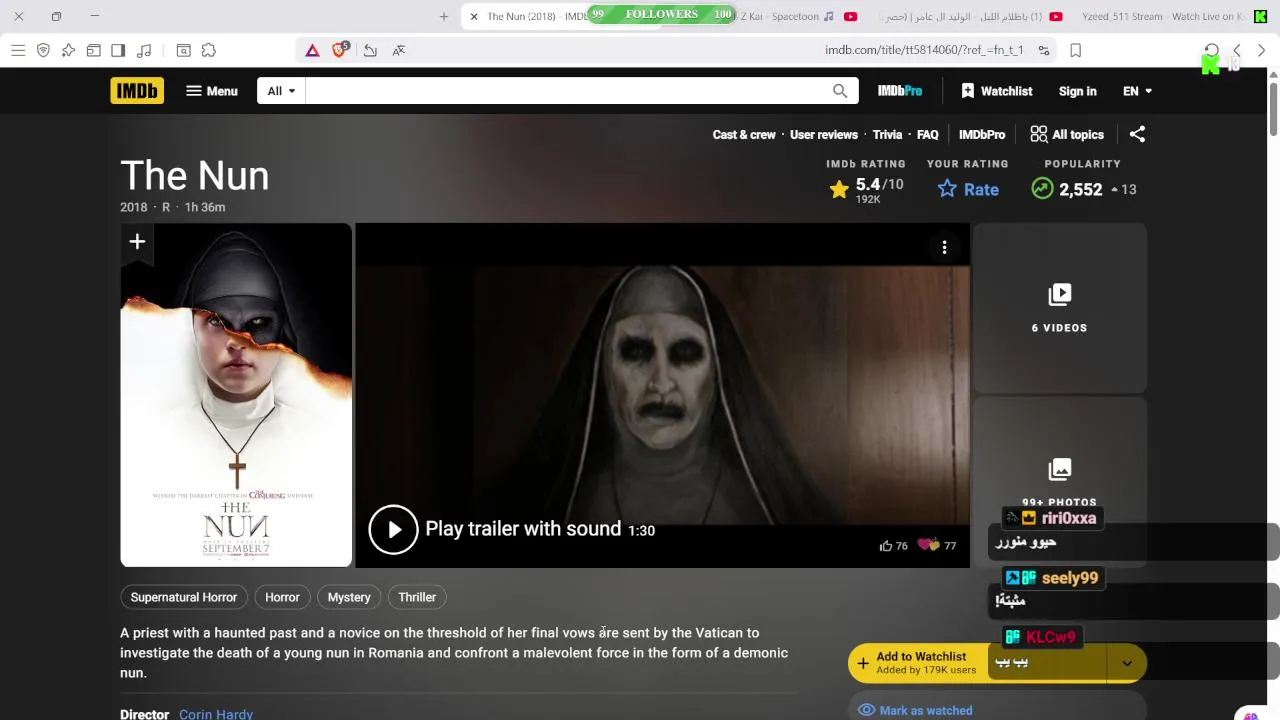Toggle the bookmark icon for this page
This screenshot has height=720, width=1280.
[x=1076, y=50]
